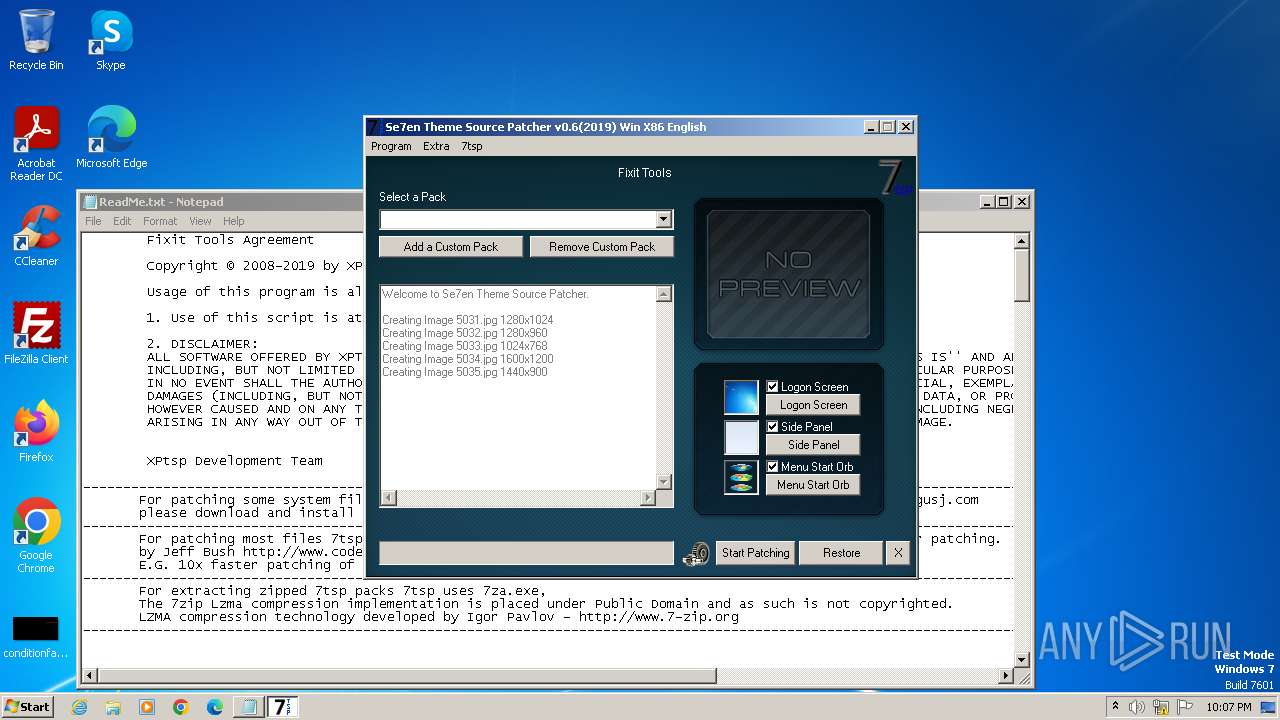Open Acrobat Reader DC desktop icon

point(36,144)
